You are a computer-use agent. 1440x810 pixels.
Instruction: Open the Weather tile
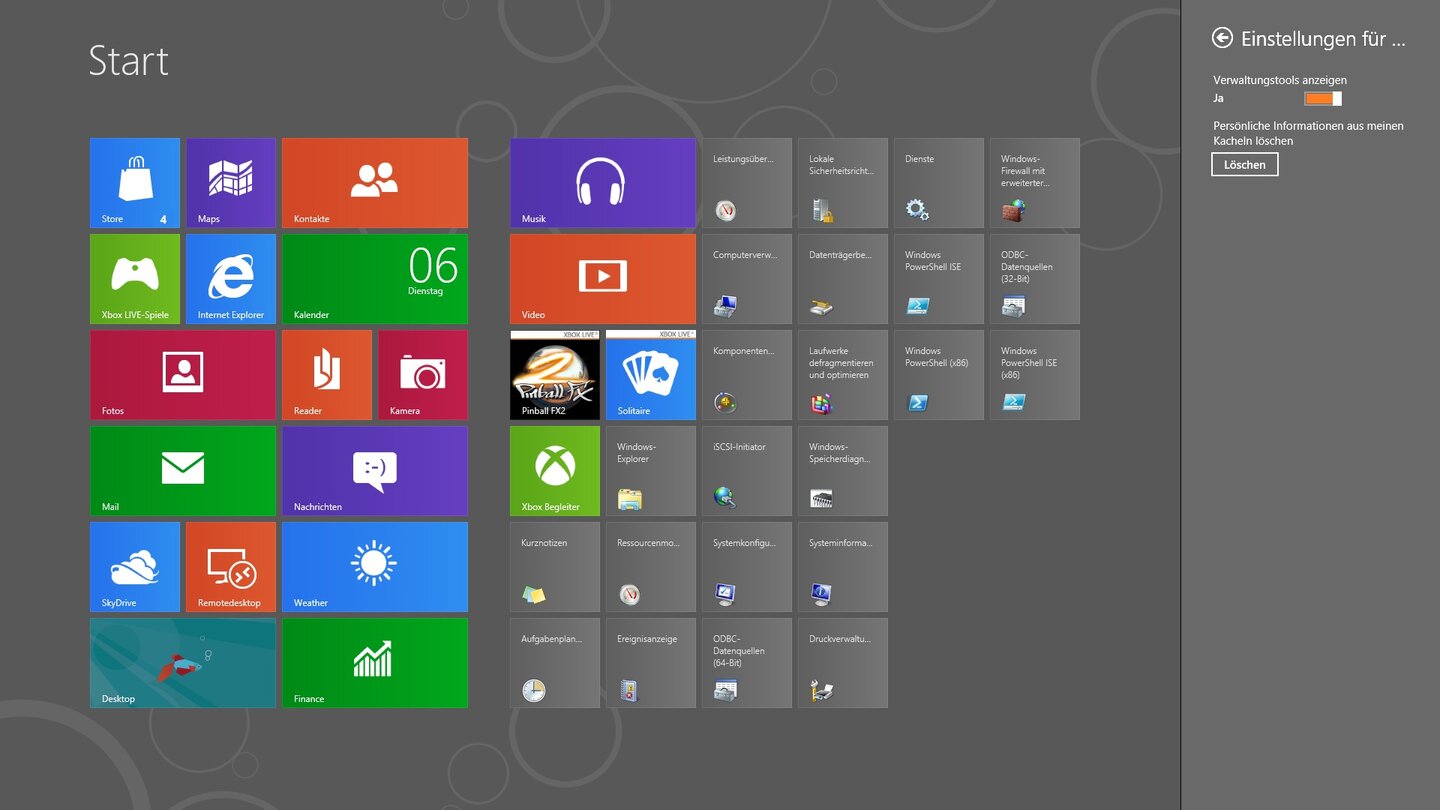point(375,567)
